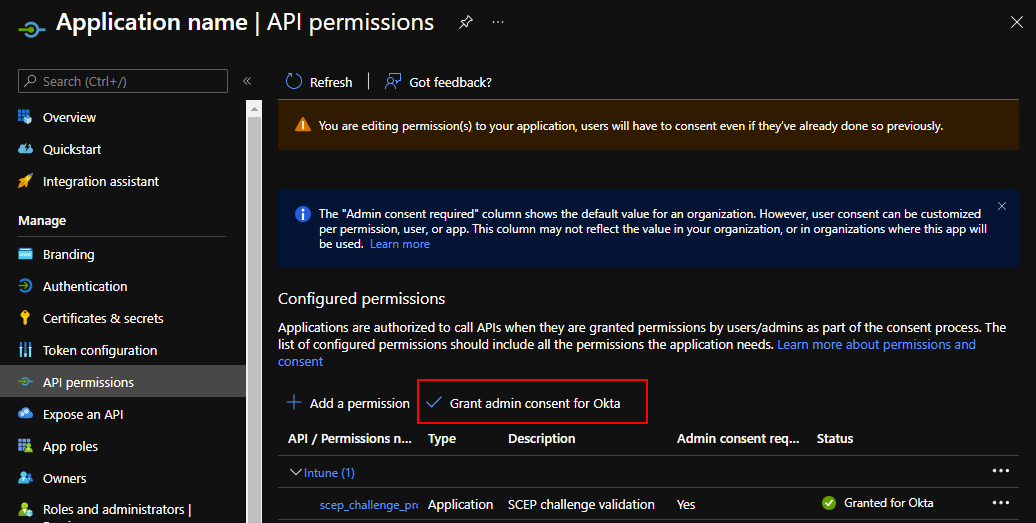The width and height of the screenshot is (1036, 523).
Task: Open Owners in the sidebar
Action: 65,479
